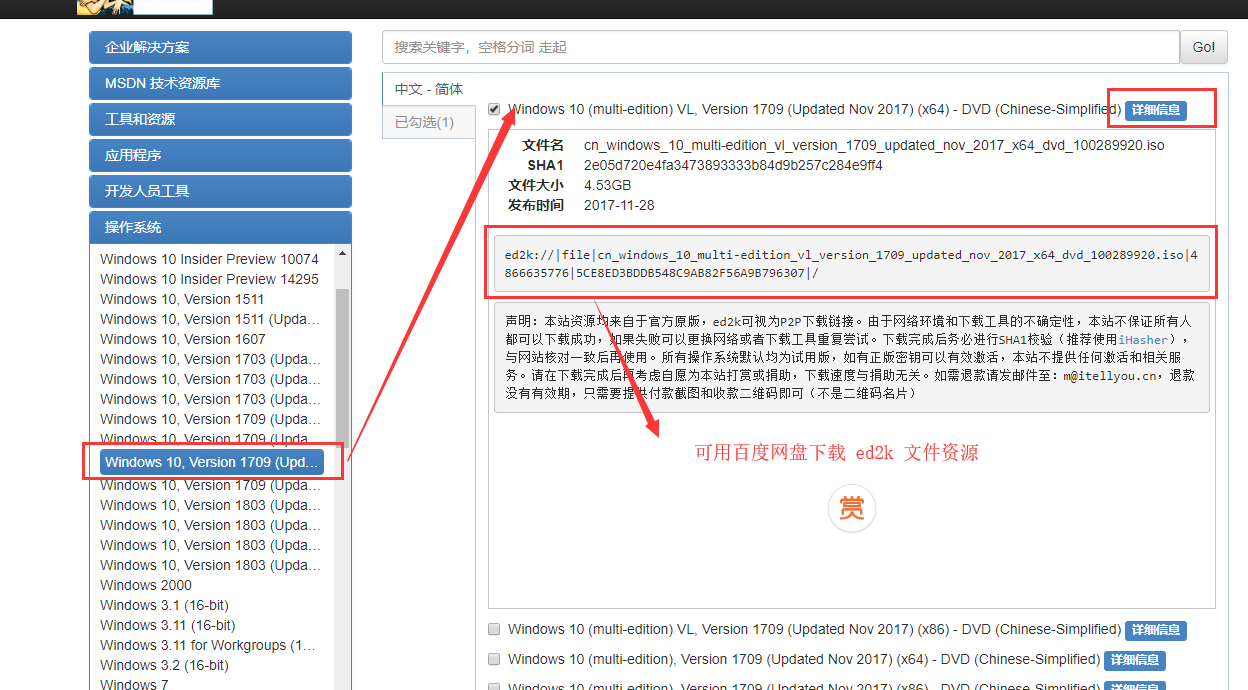This screenshot has width=1248, height=690.
Task: Select Windows 3.2 (16-bit)
Action: click(164, 665)
